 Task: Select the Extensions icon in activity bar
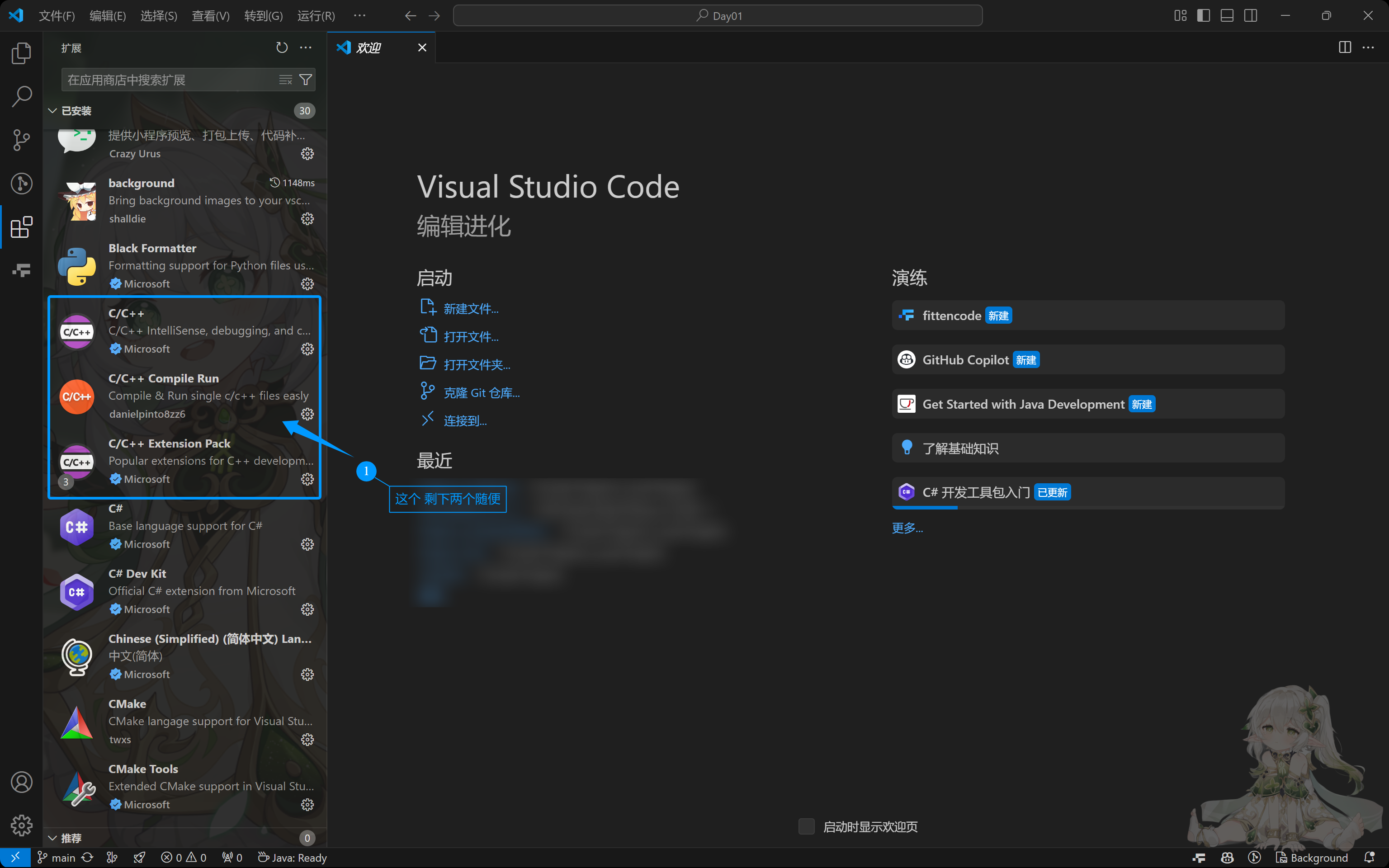pyautogui.click(x=21, y=227)
